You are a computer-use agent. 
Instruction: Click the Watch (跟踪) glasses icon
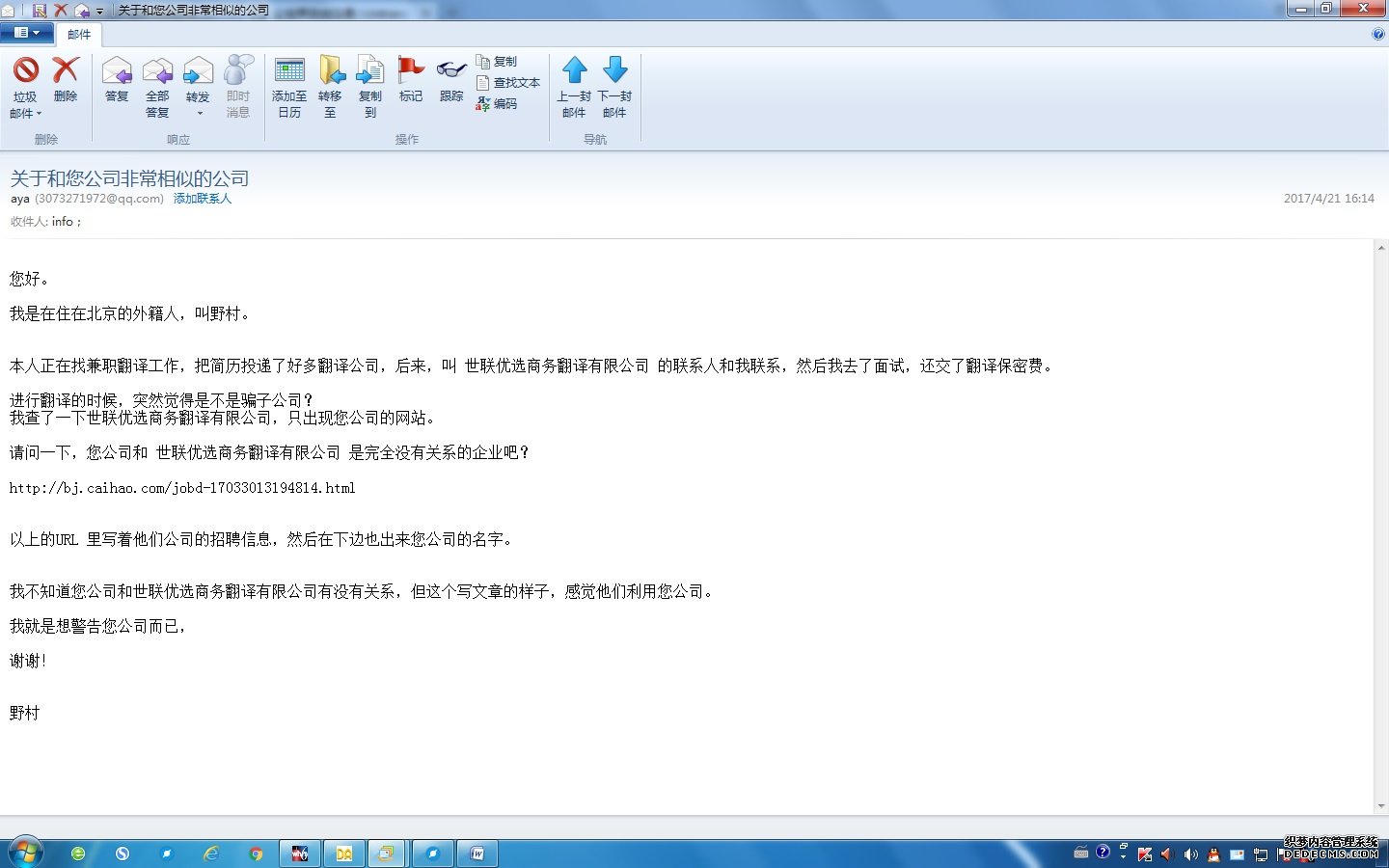451,73
